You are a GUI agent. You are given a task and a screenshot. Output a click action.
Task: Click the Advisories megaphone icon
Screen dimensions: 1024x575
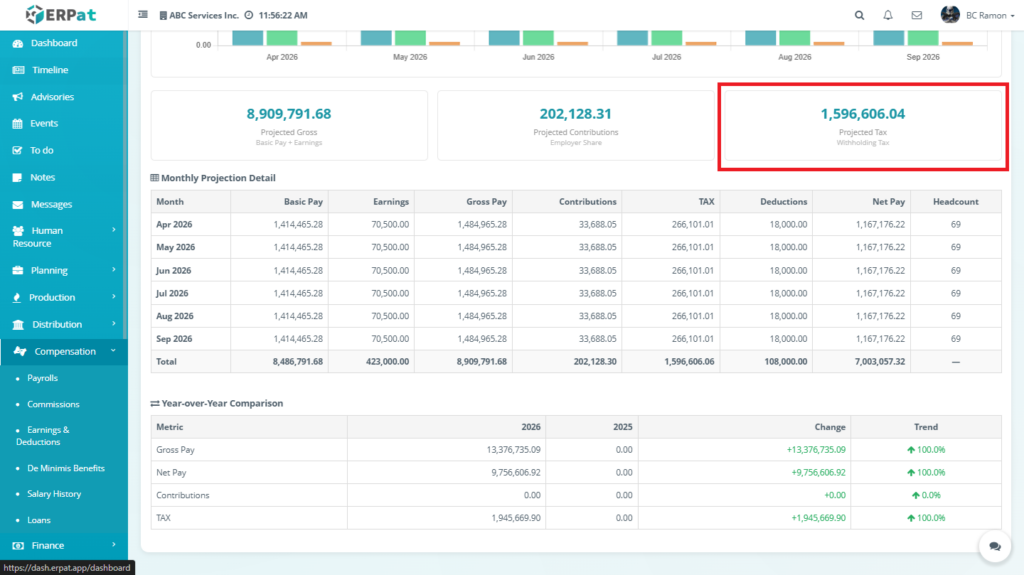pos(18,97)
